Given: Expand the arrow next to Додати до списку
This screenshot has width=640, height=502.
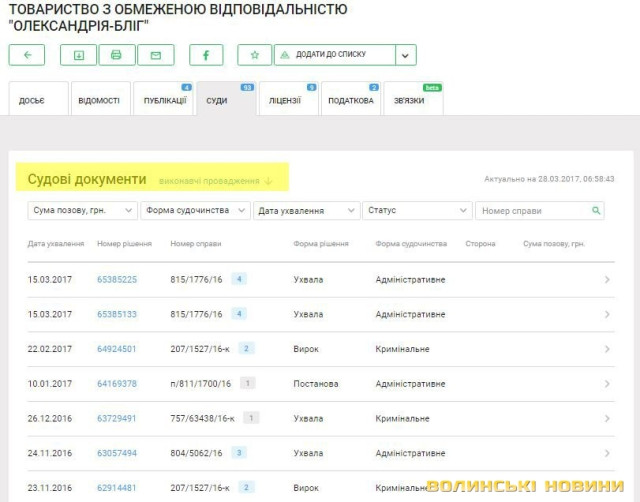Looking at the screenshot, I should coord(405,55).
